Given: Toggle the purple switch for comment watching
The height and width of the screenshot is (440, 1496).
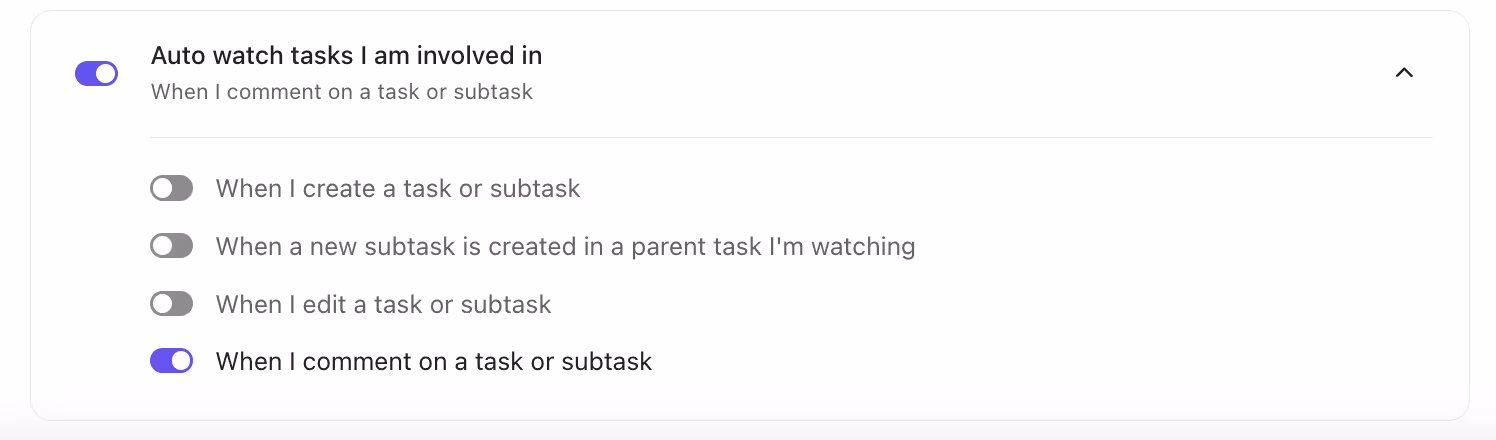Looking at the screenshot, I should [x=171, y=361].
